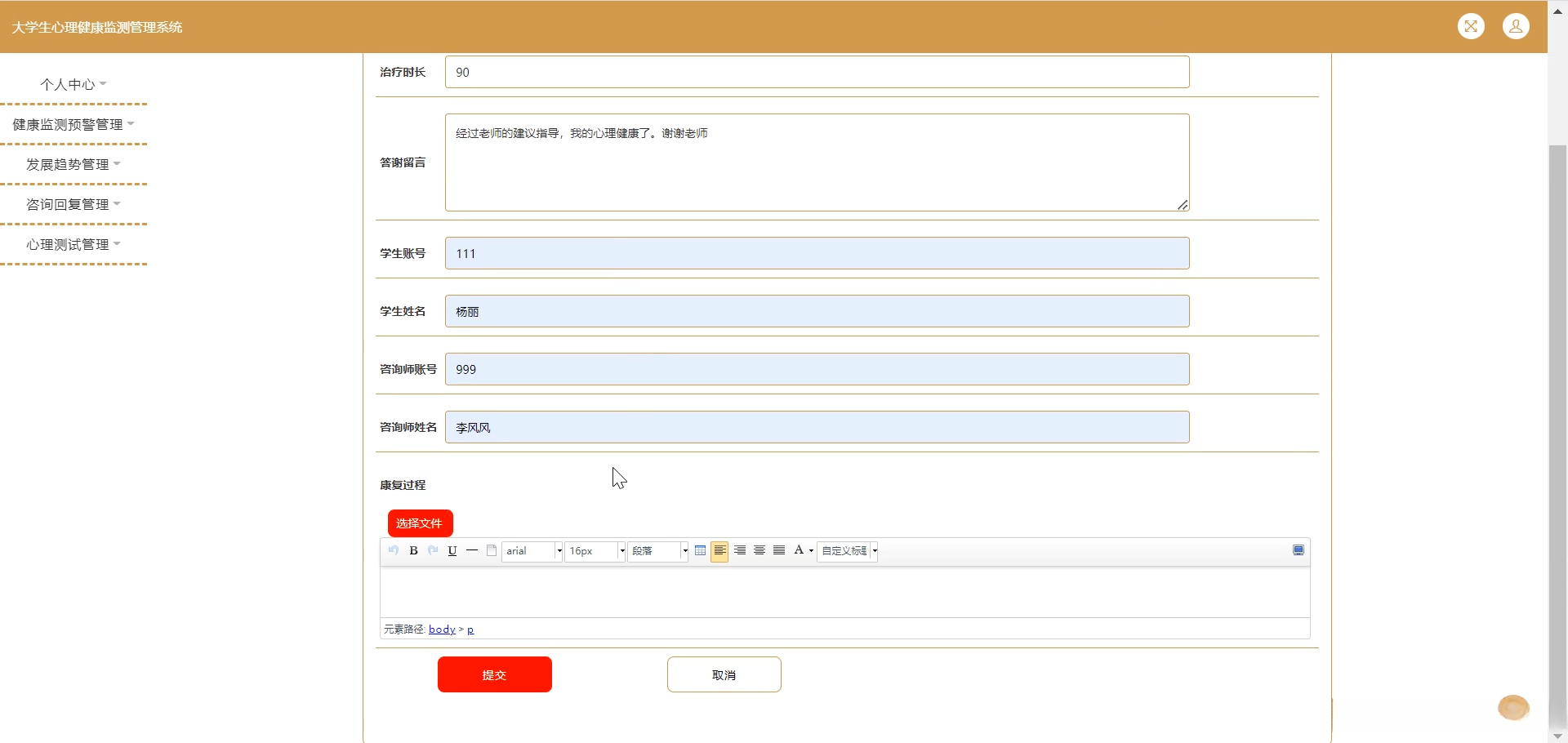Click the 答谢留言 field label
Viewport: 1568px width, 743px height.
coord(403,162)
